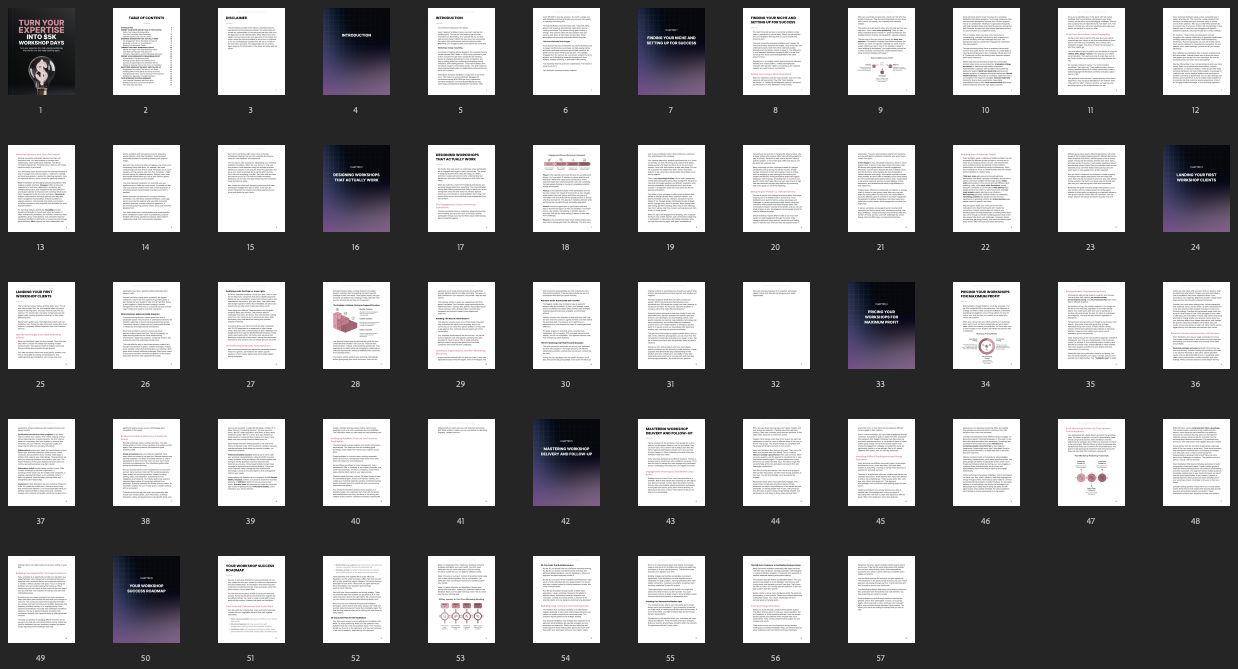1238x669 pixels.
Task: Open the dark 'Landing Your First Workshop Clients' cover
Action: (1196, 189)
